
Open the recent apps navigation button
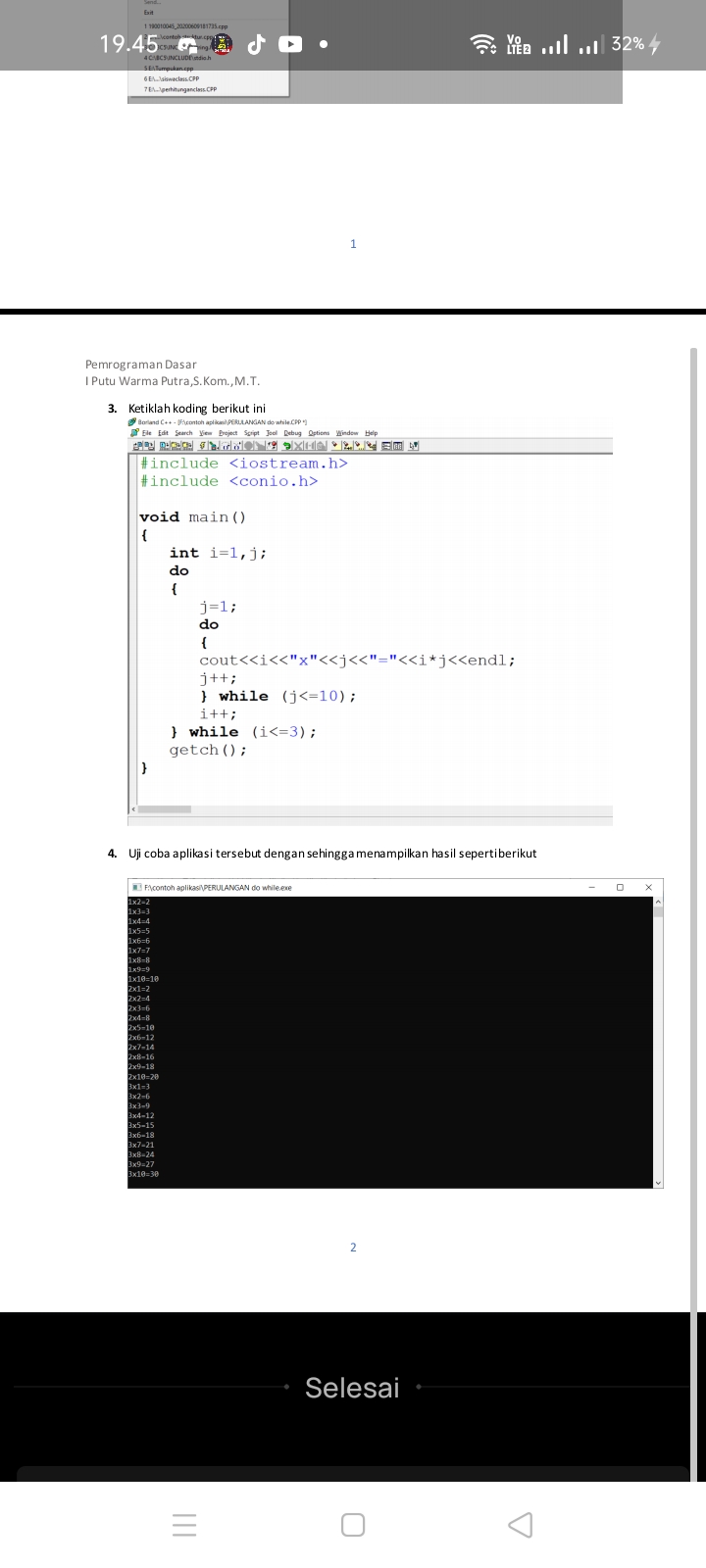pos(184,1525)
